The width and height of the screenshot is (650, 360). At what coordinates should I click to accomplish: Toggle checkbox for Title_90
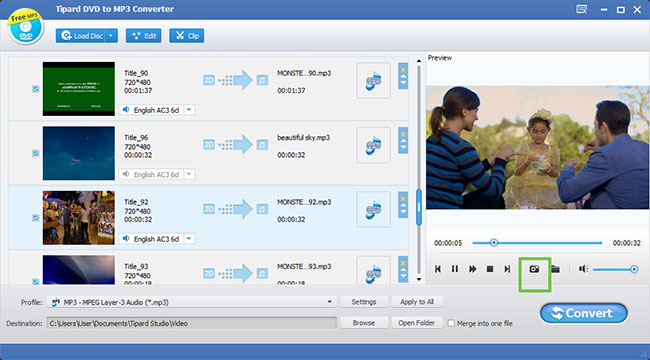(36, 88)
